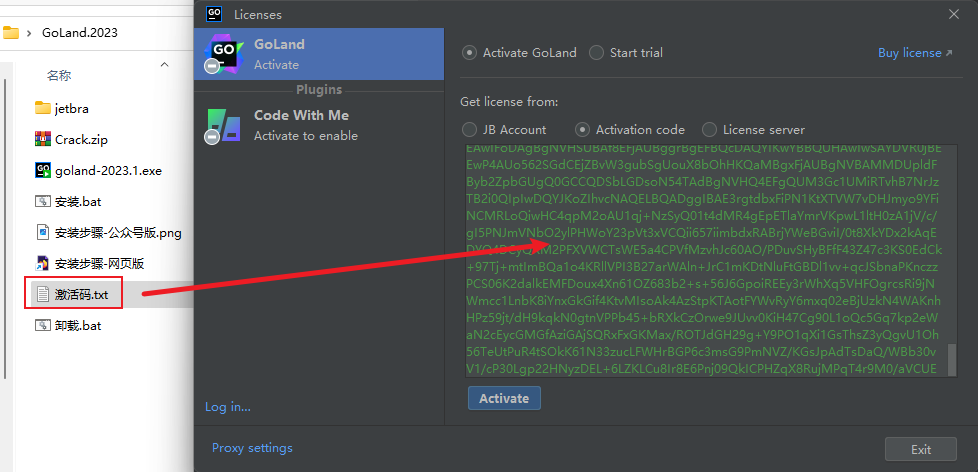Click the Explorer pane's vertical scrollbar

pyautogui.click(x=5, y=228)
